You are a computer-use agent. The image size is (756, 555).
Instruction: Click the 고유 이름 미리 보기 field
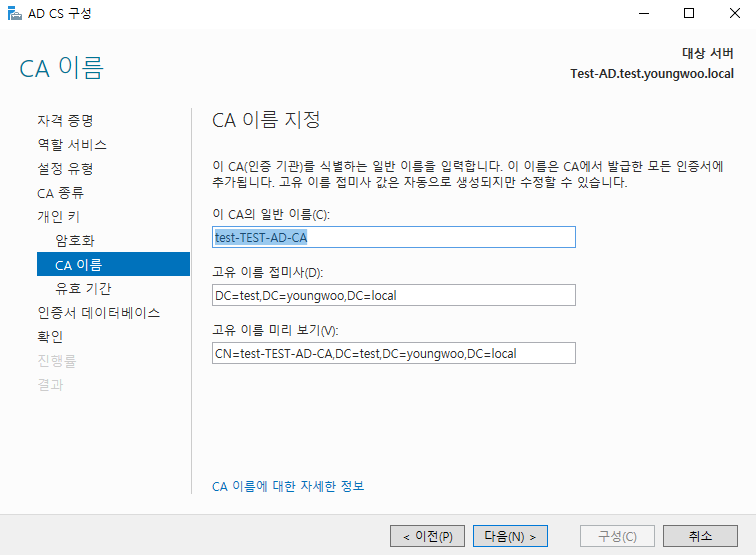point(394,353)
